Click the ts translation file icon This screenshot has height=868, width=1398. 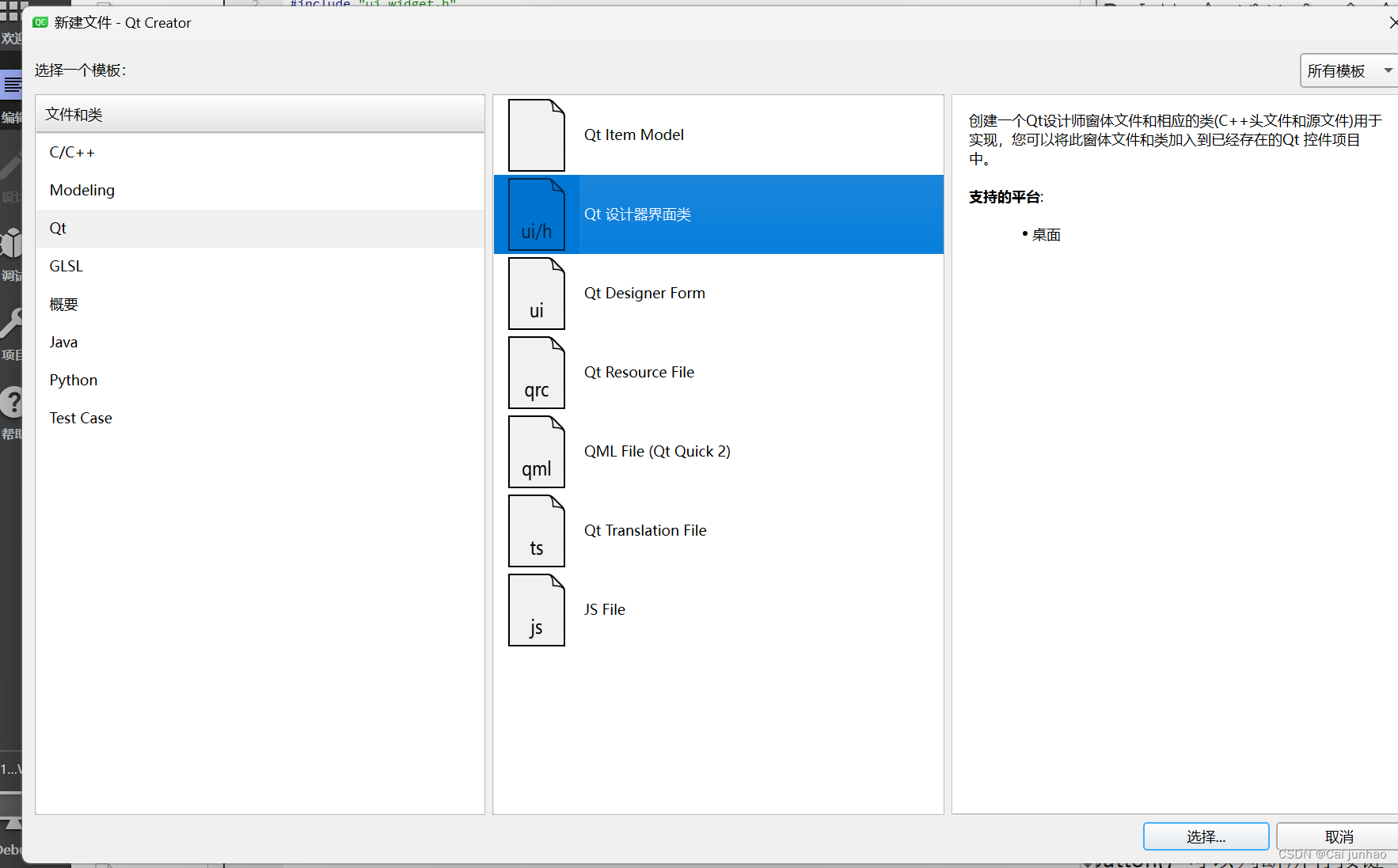(x=537, y=531)
